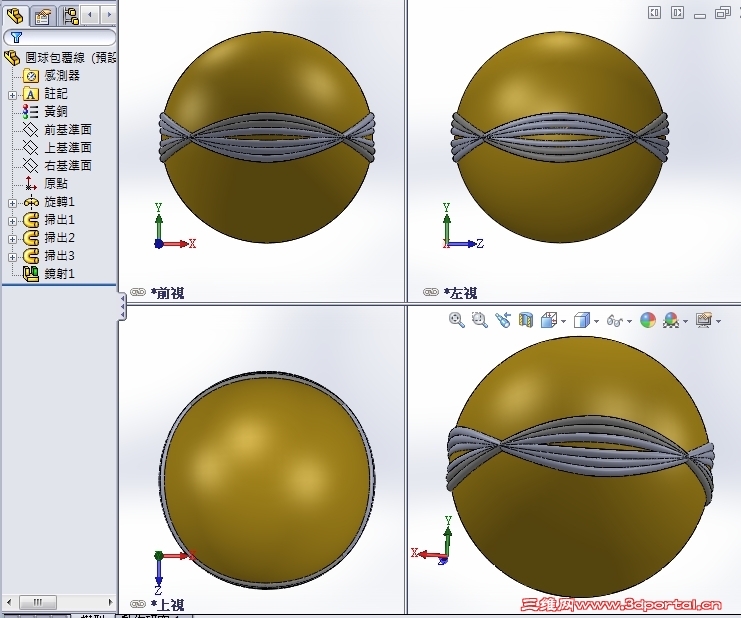The width and height of the screenshot is (741, 618).
Task: Select the 右基準面 right plane
Action: point(68,165)
